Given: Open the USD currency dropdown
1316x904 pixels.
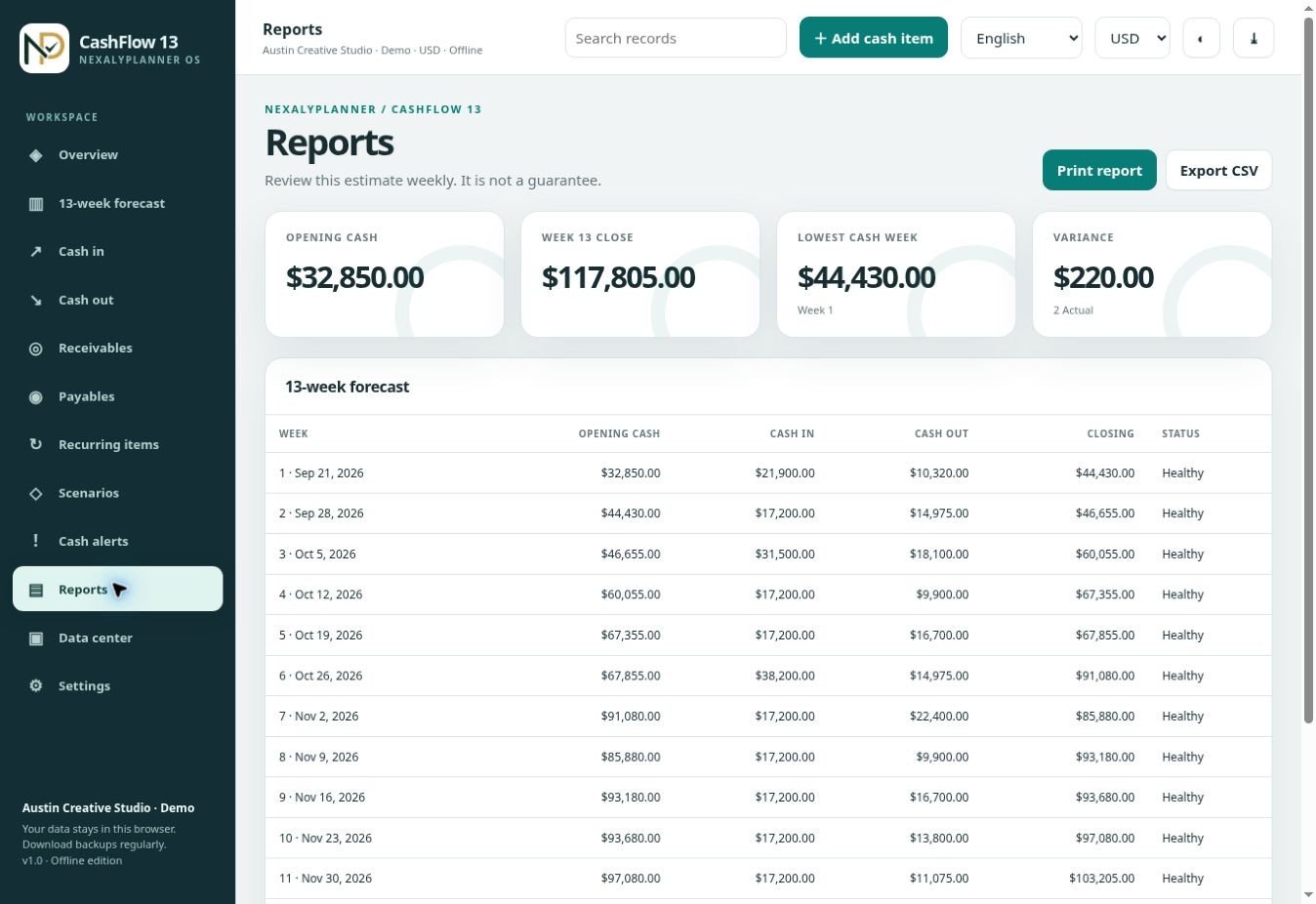Looking at the screenshot, I should 1132,38.
